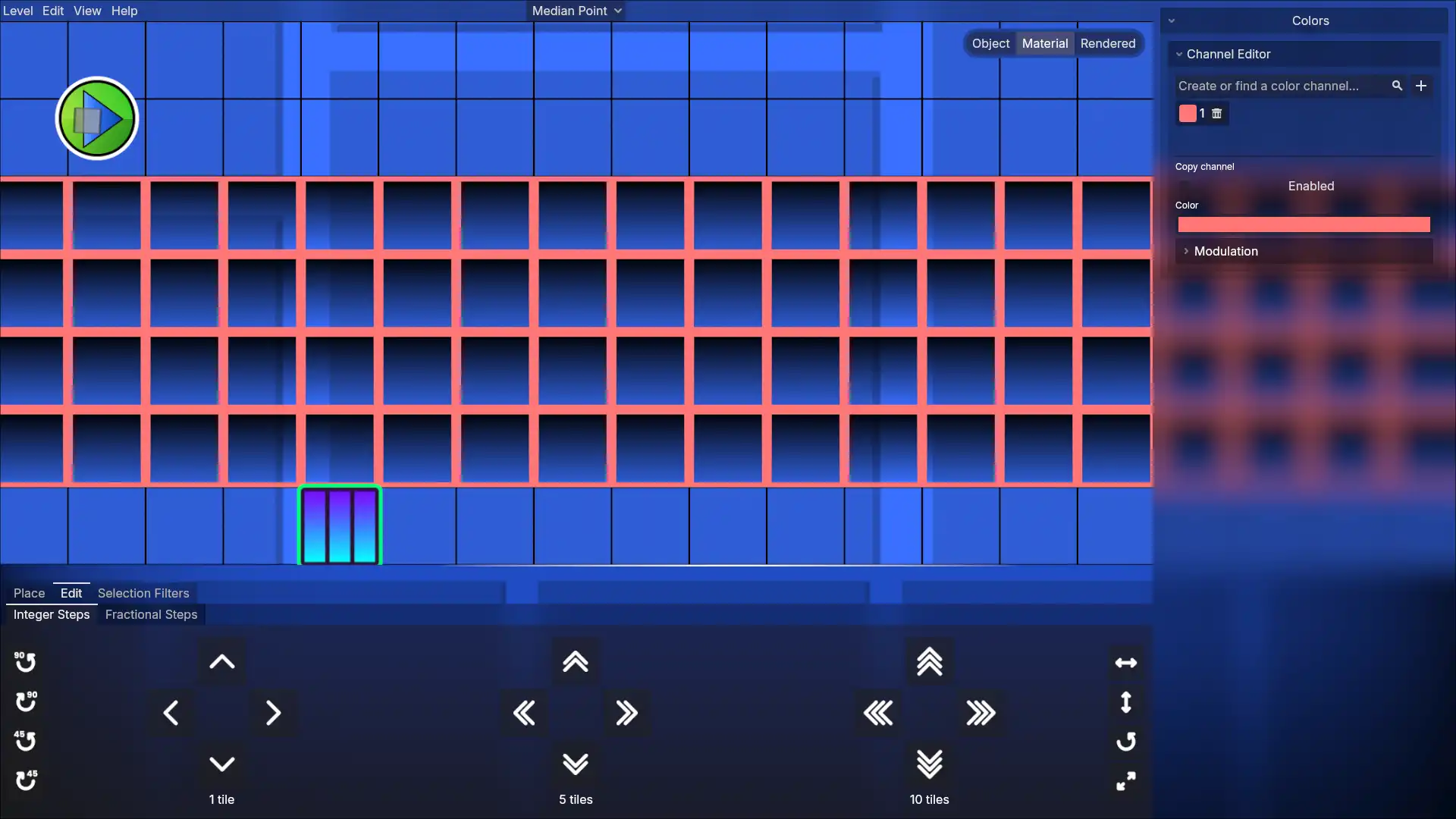The height and width of the screenshot is (819, 1456).
Task: Move selection left by 5 tiles
Action: point(524,713)
